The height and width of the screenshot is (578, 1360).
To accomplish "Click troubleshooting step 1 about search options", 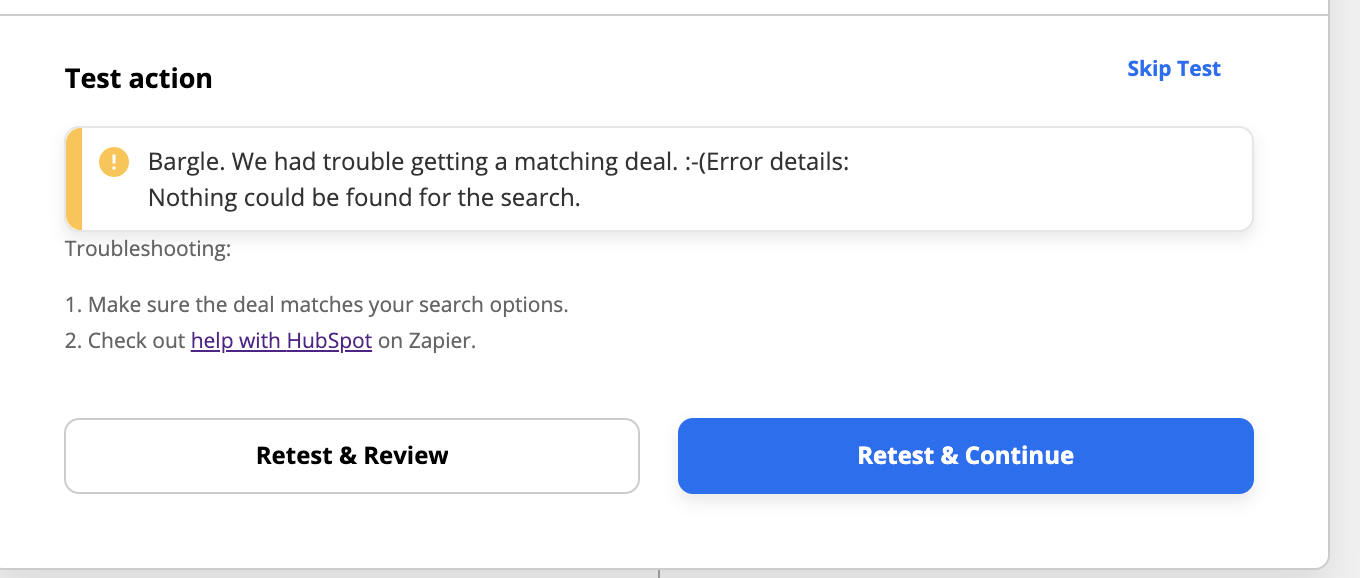I will coord(317,304).
